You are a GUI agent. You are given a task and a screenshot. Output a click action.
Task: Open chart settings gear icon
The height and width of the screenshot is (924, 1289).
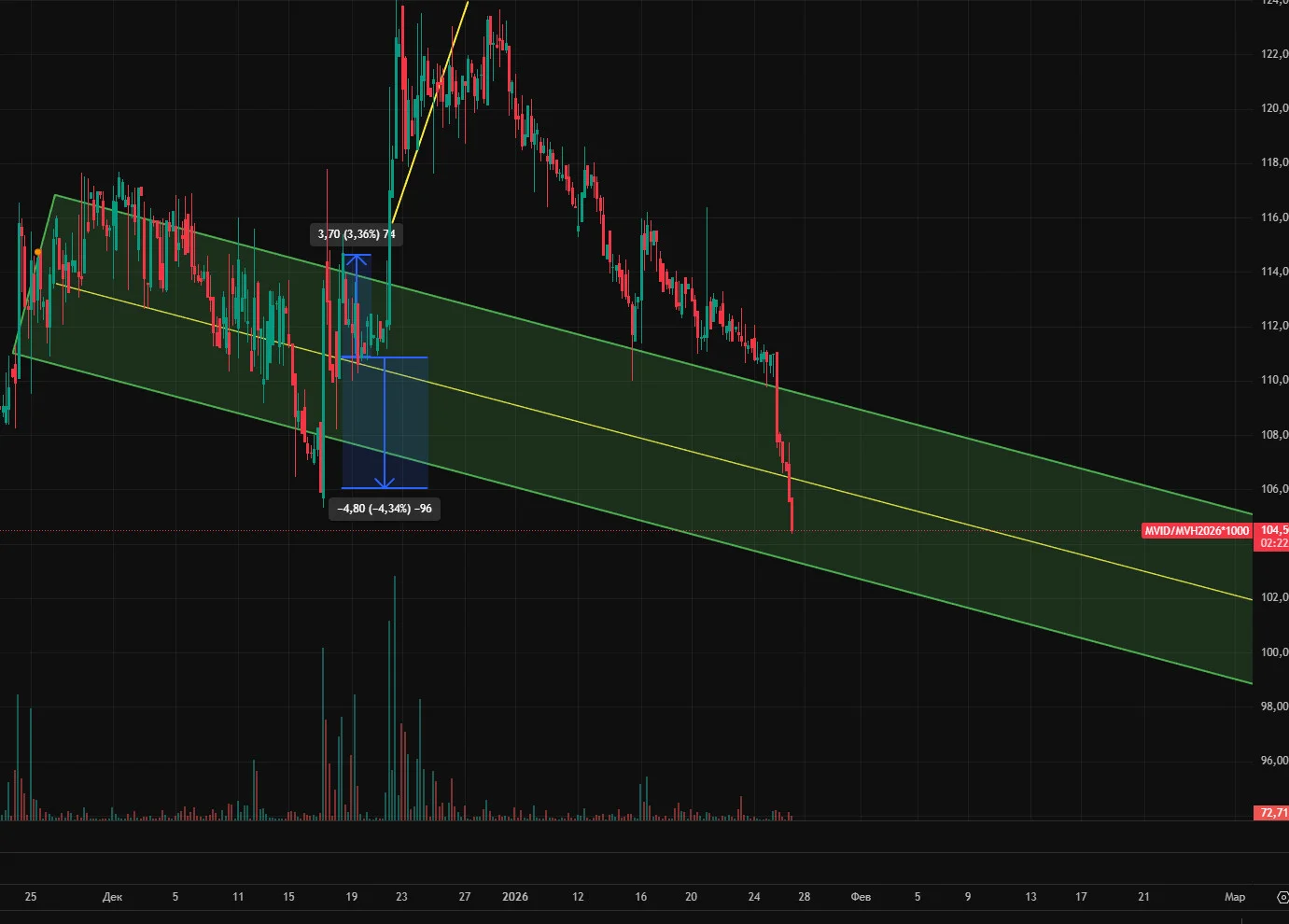coord(1282,897)
